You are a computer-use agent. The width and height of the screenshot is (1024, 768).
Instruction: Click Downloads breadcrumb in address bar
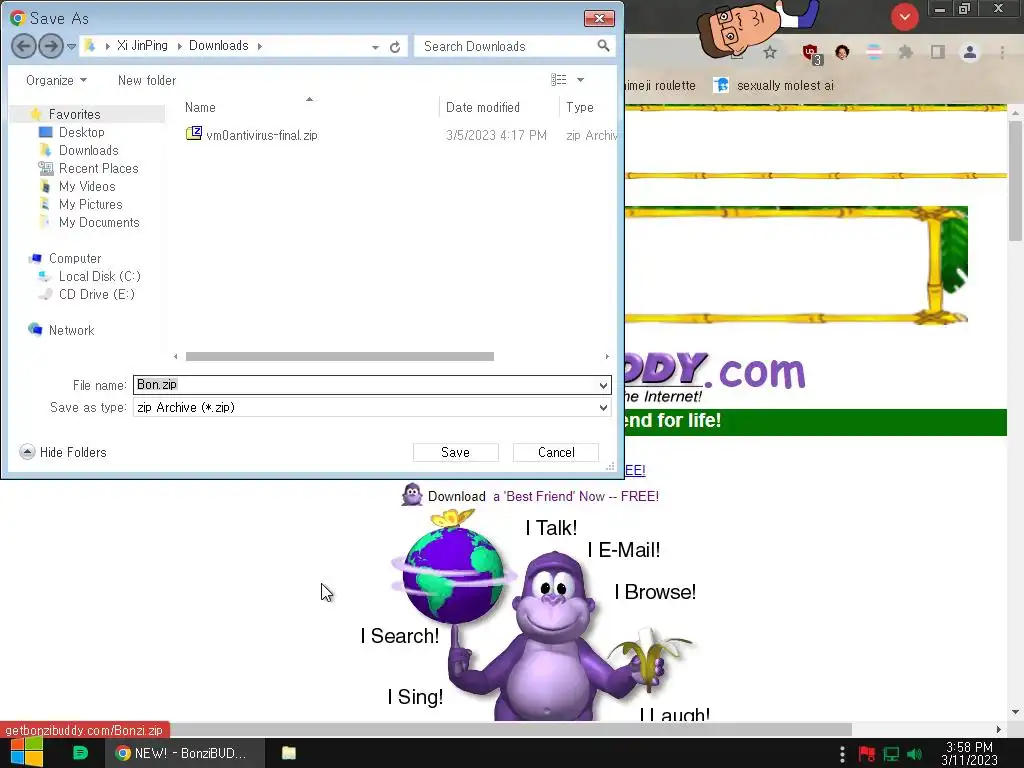click(x=219, y=46)
